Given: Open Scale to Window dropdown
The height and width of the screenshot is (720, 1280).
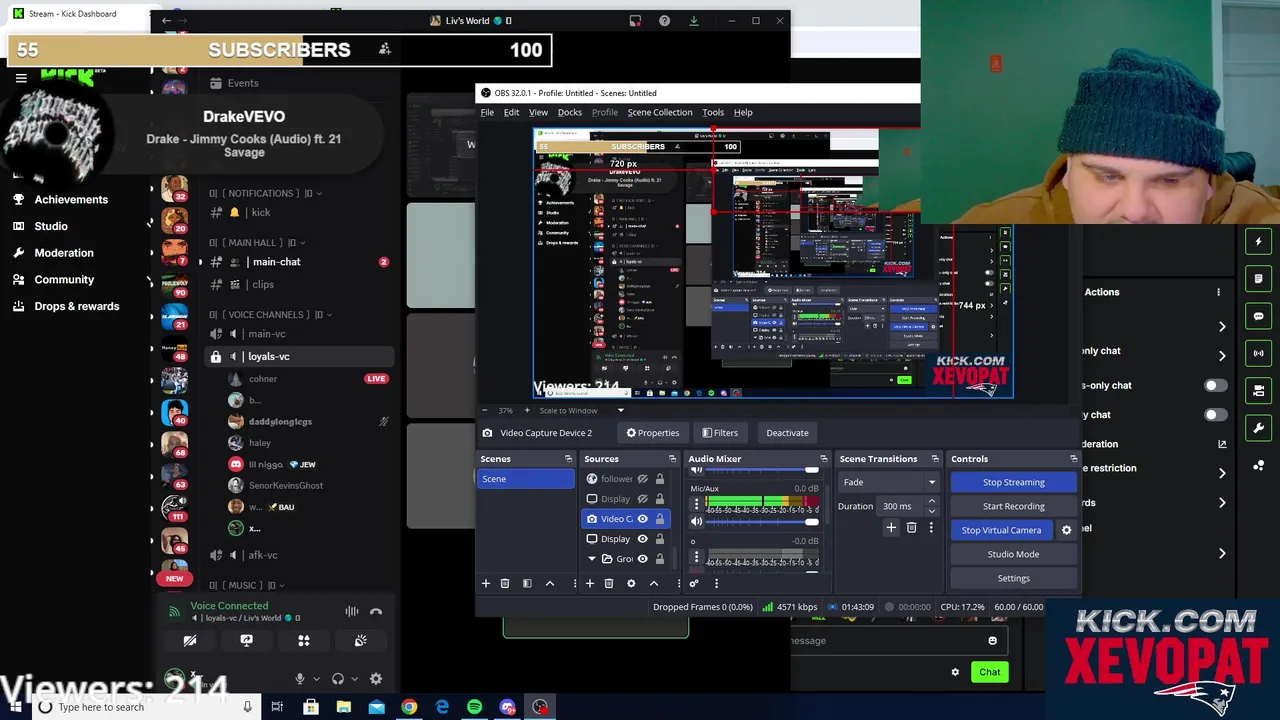Looking at the screenshot, I should point(580,411).
